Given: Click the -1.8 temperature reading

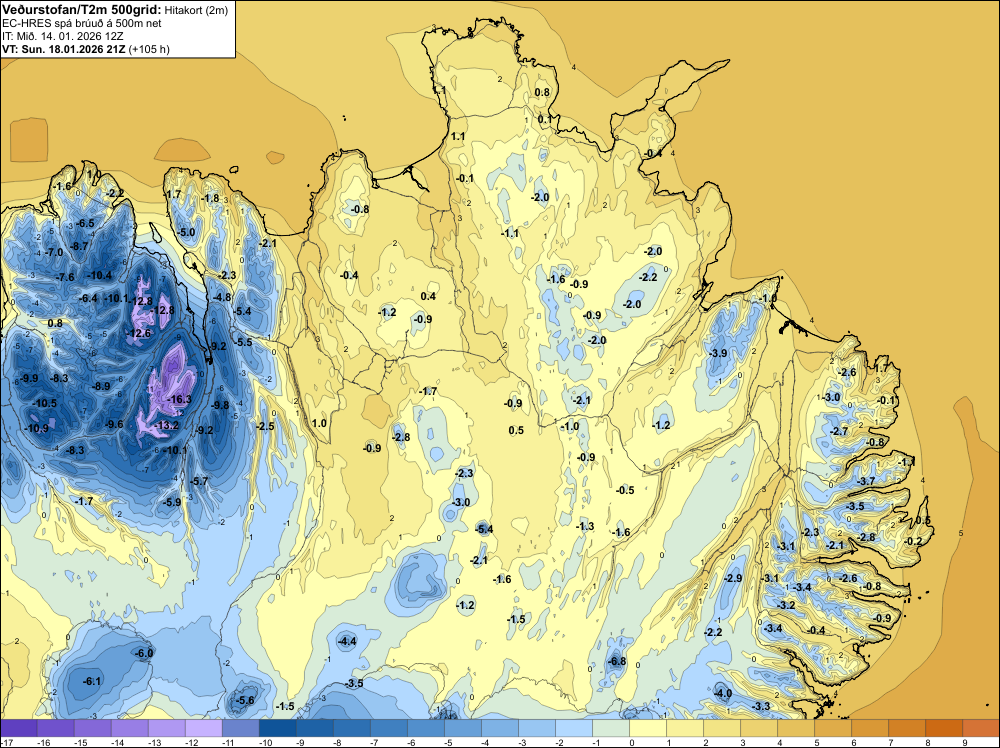Looking at the screenshot, I should (210, 198).
